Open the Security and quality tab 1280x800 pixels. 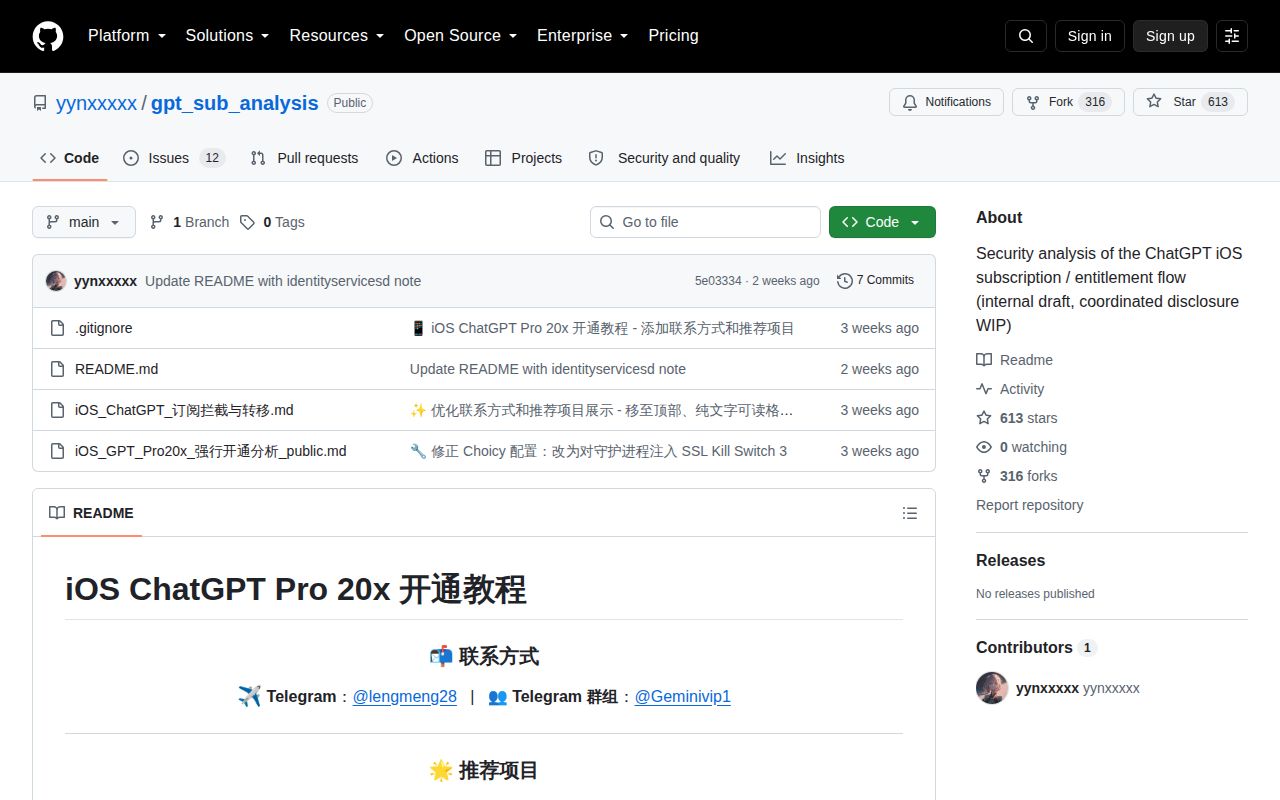point(665,158)
